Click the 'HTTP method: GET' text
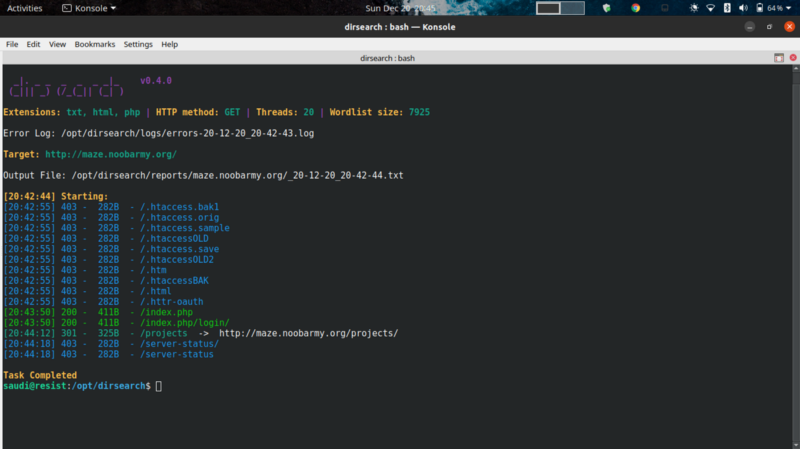 (198, 112)
